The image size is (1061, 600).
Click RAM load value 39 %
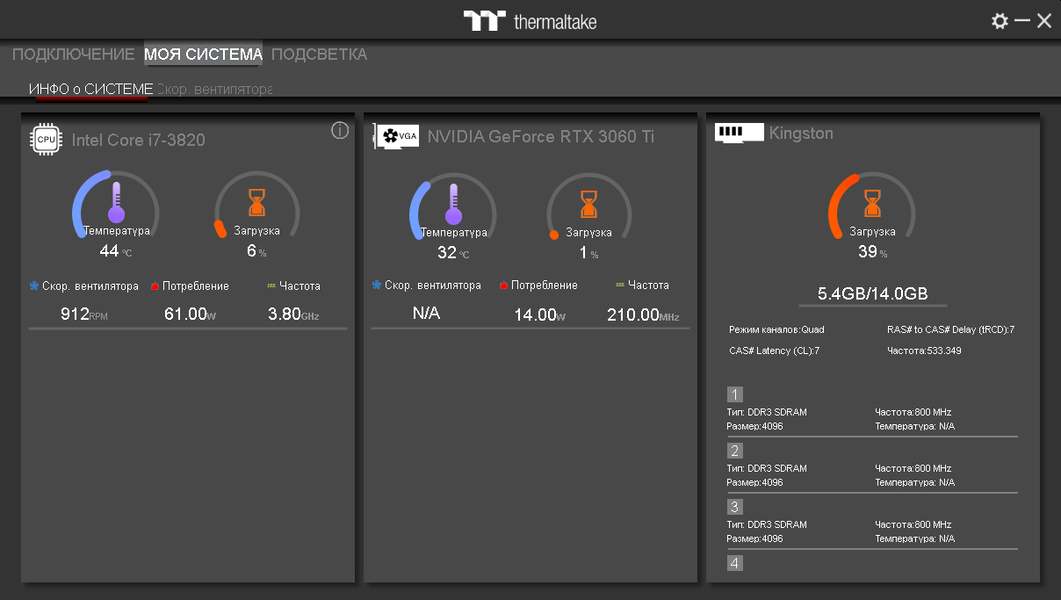pyautogui.click(x=872, y=252)
